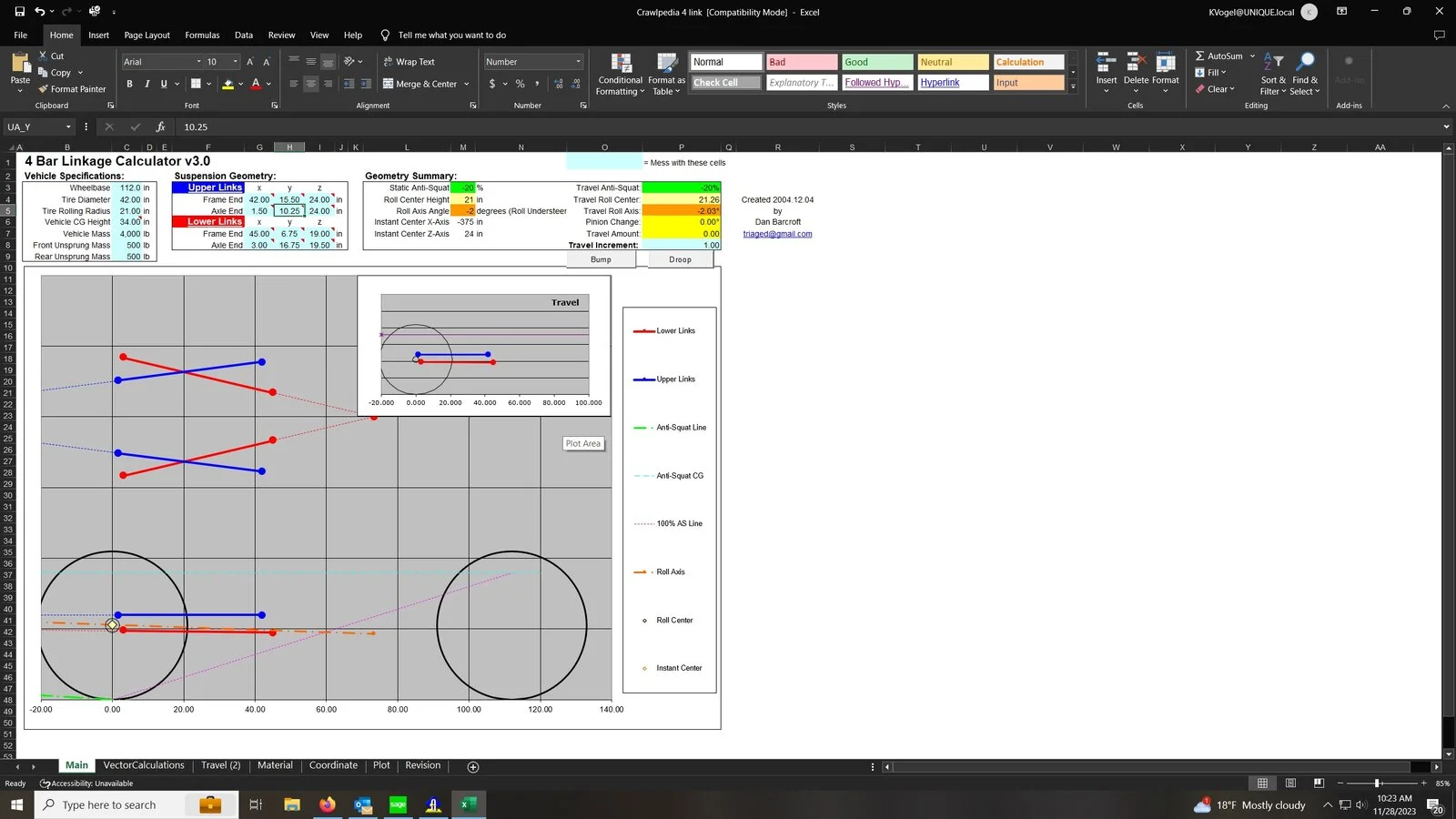This screenshot has height=819, width=1456.
Task: Click the Delete cells icon
Action: pyautogui.click(x=1136, y=63)
